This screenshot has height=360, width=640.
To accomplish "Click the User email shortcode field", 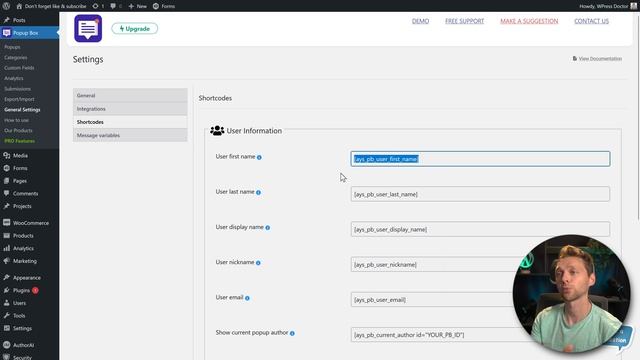I will tap(431, 300).
